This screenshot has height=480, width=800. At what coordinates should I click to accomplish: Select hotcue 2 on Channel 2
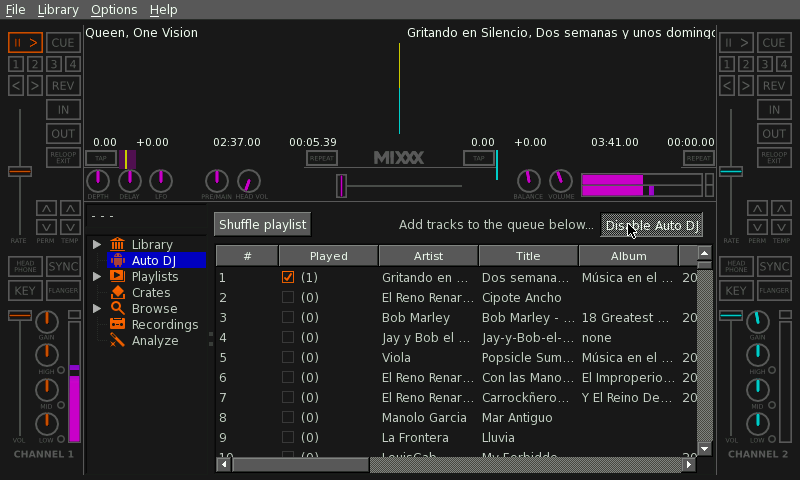[x=746, y=64]
